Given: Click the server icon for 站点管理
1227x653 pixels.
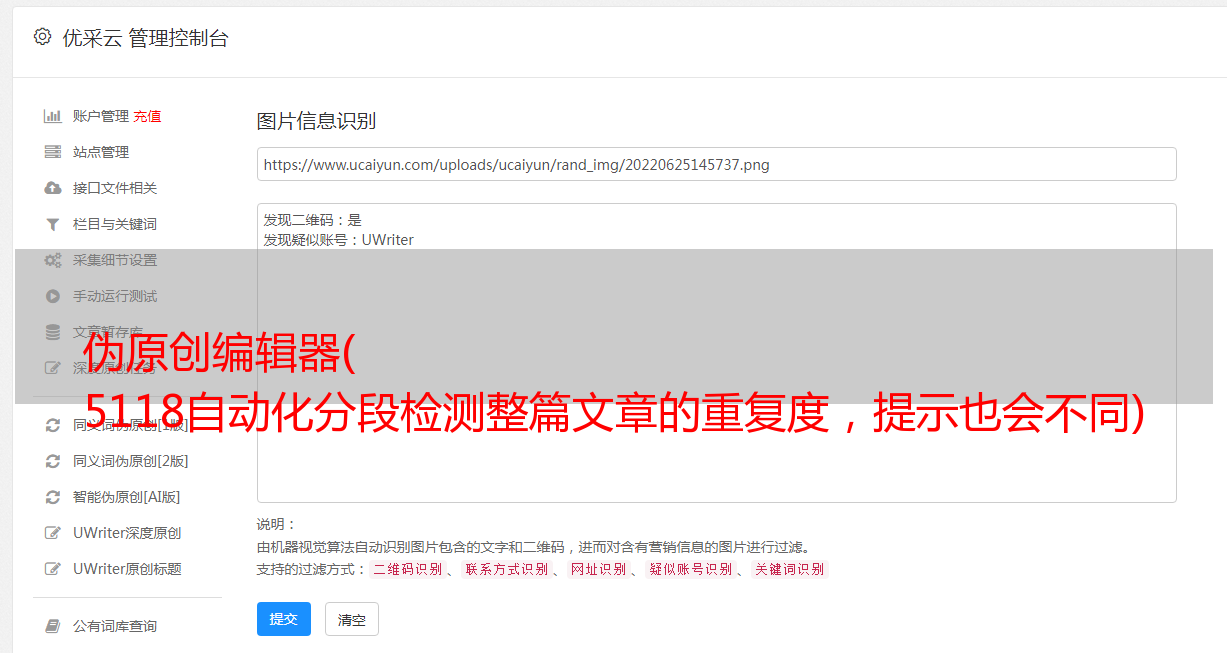Looking at the screenshot, I should (53, 152).
